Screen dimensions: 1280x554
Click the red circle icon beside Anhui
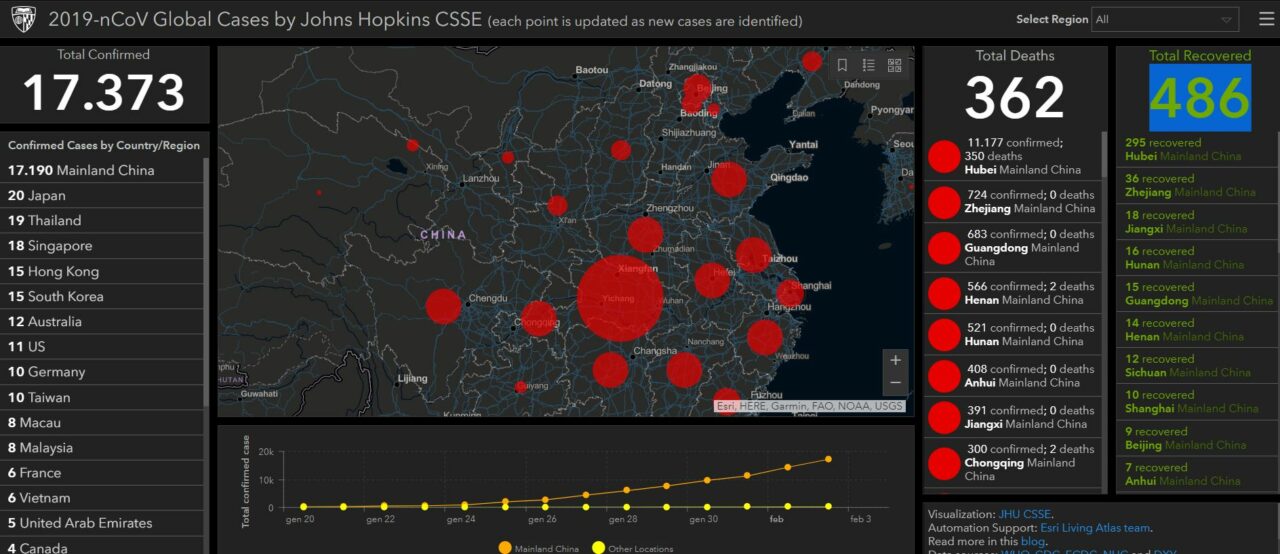click(944, 376)
